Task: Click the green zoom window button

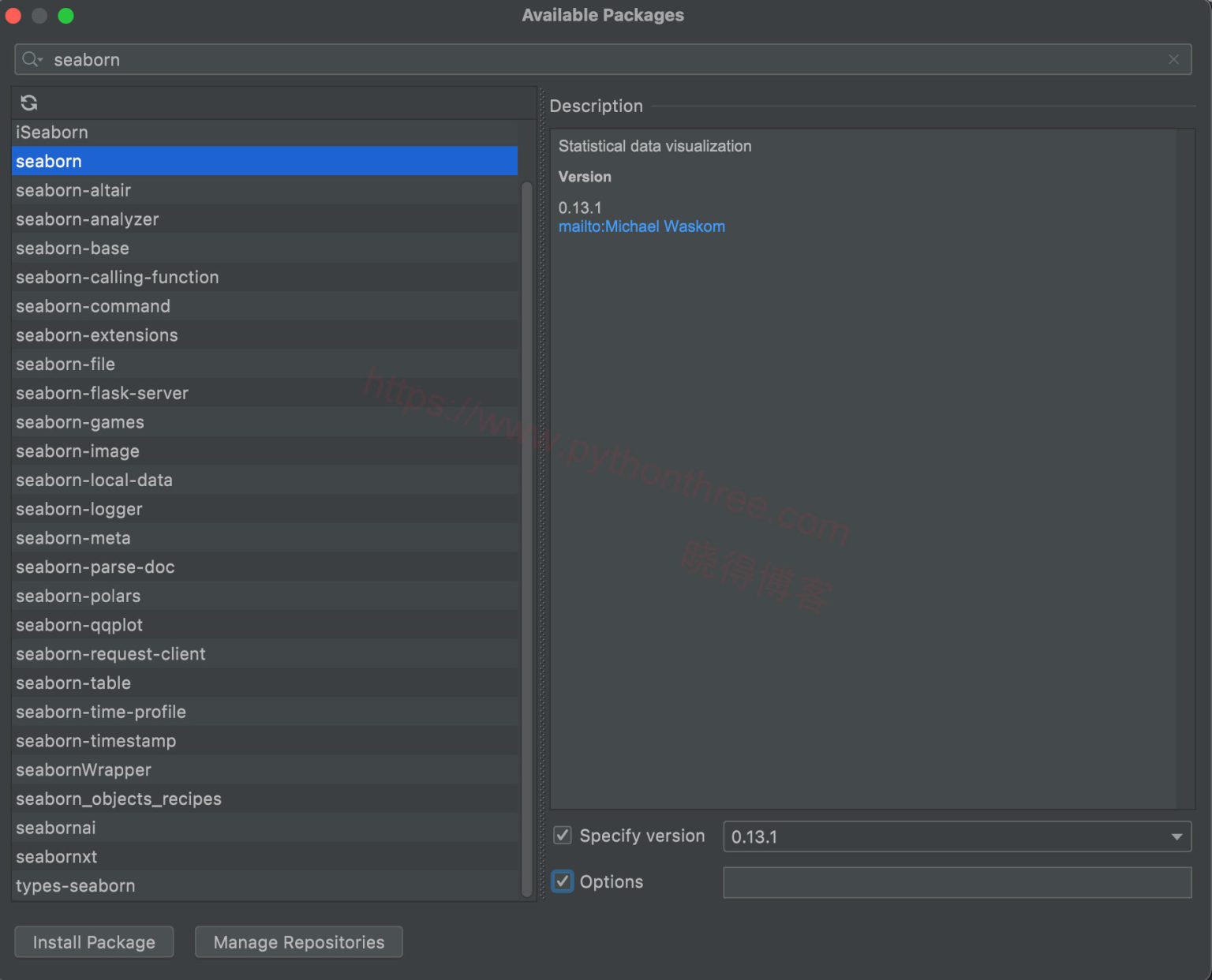Action: click(66, 16)
